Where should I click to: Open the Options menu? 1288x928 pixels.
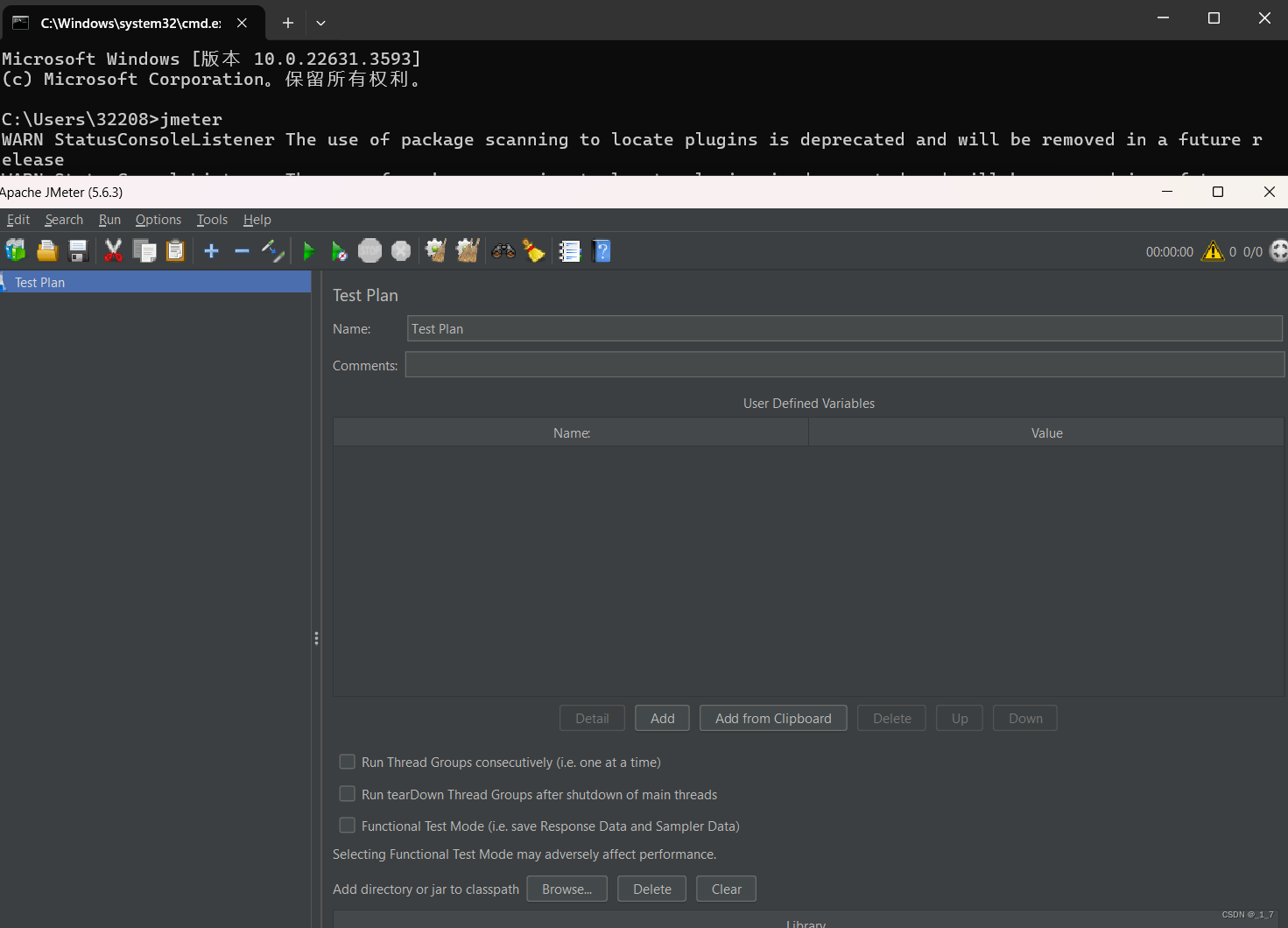[158, 220]
